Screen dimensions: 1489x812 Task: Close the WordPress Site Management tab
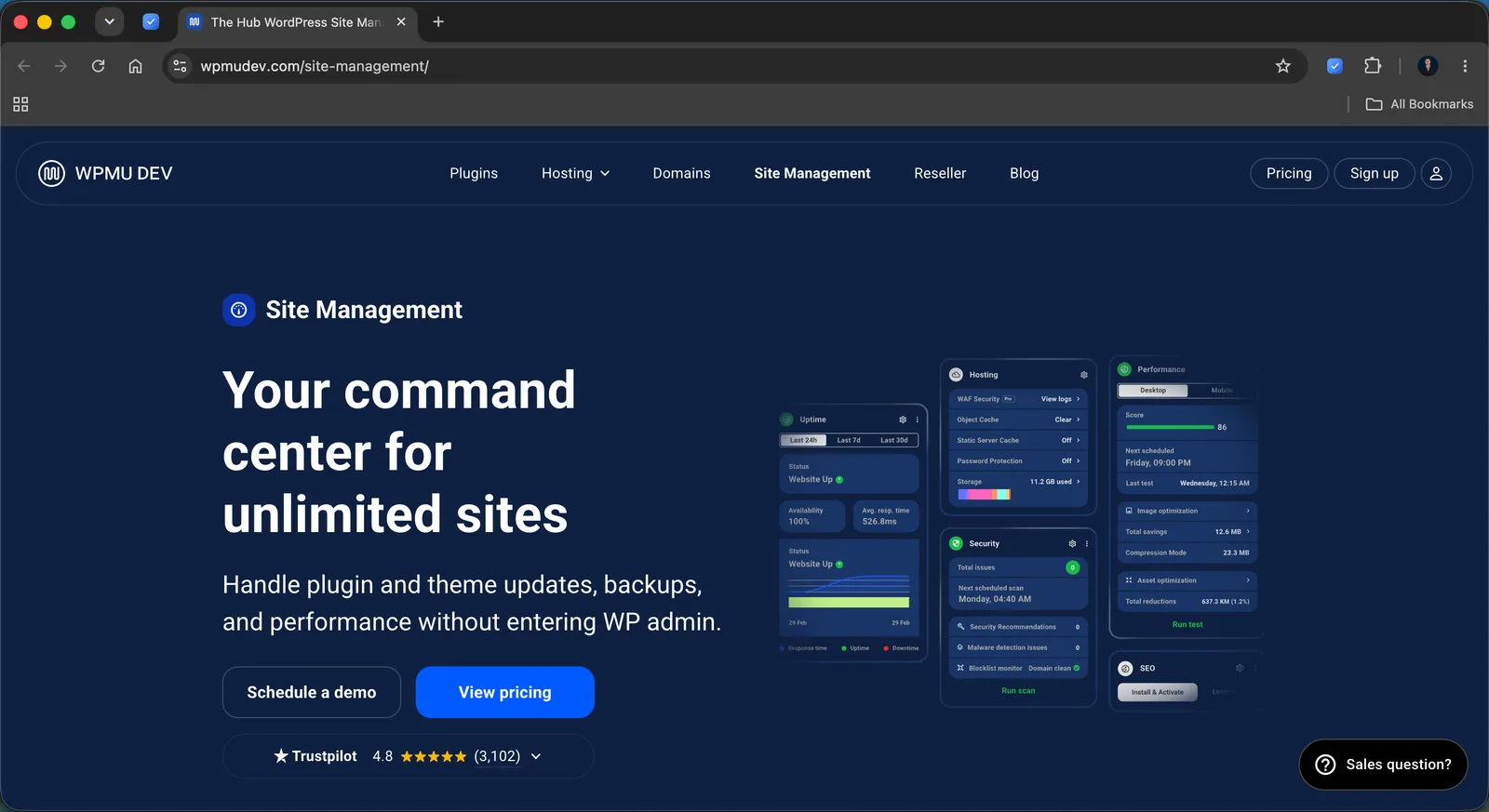point(401,21)
